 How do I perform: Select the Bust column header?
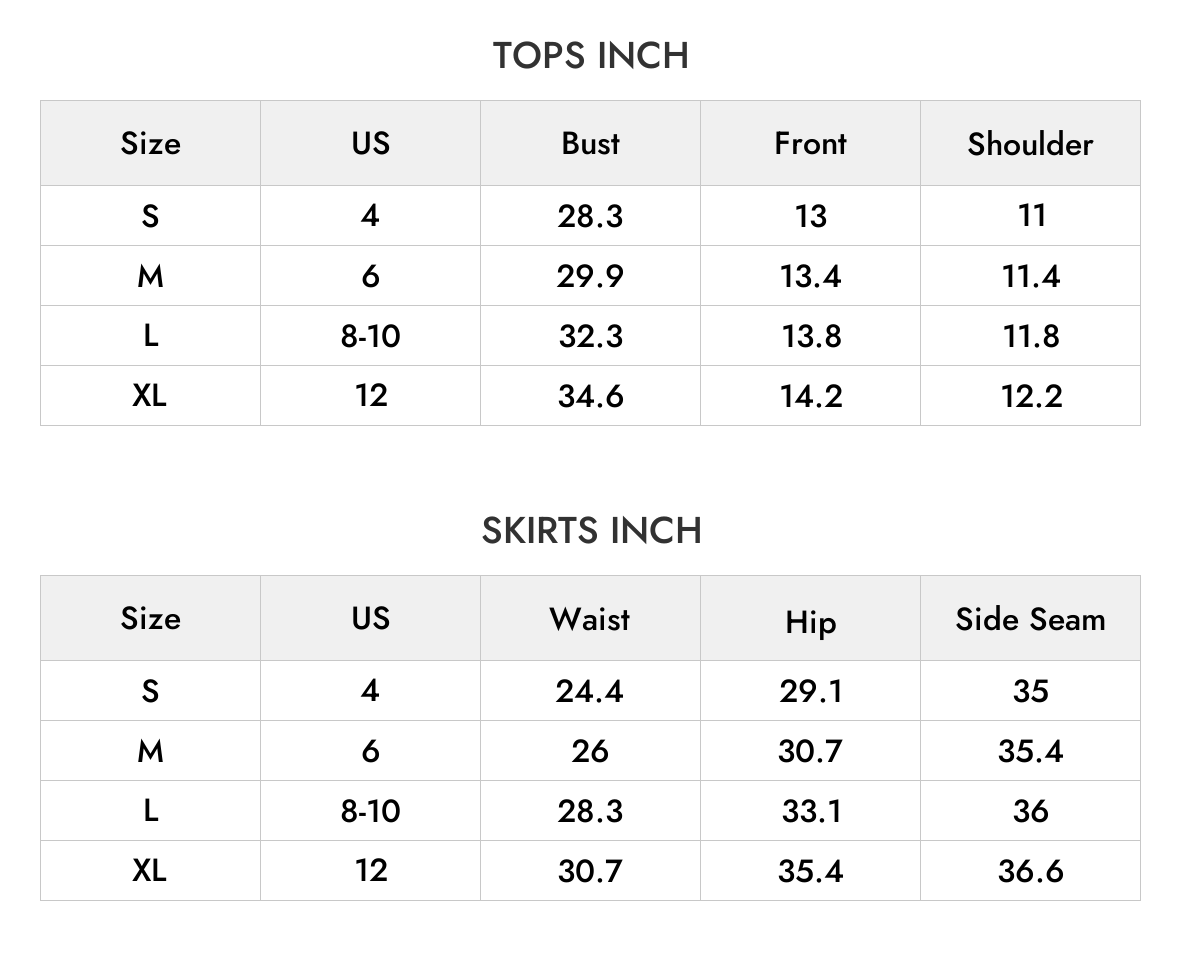591,143
